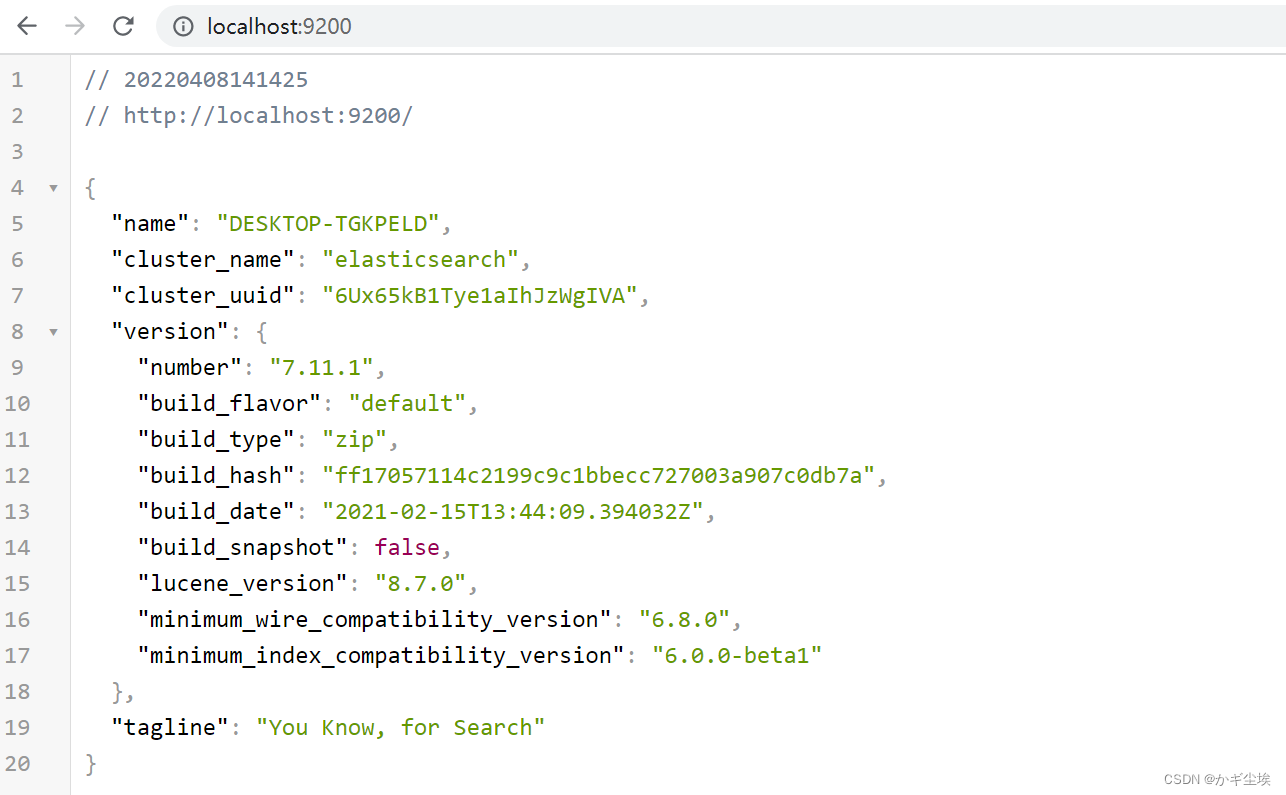Click the CSDN watermark text
The height and width of the screenshot is (795, 1286).
1215,779
